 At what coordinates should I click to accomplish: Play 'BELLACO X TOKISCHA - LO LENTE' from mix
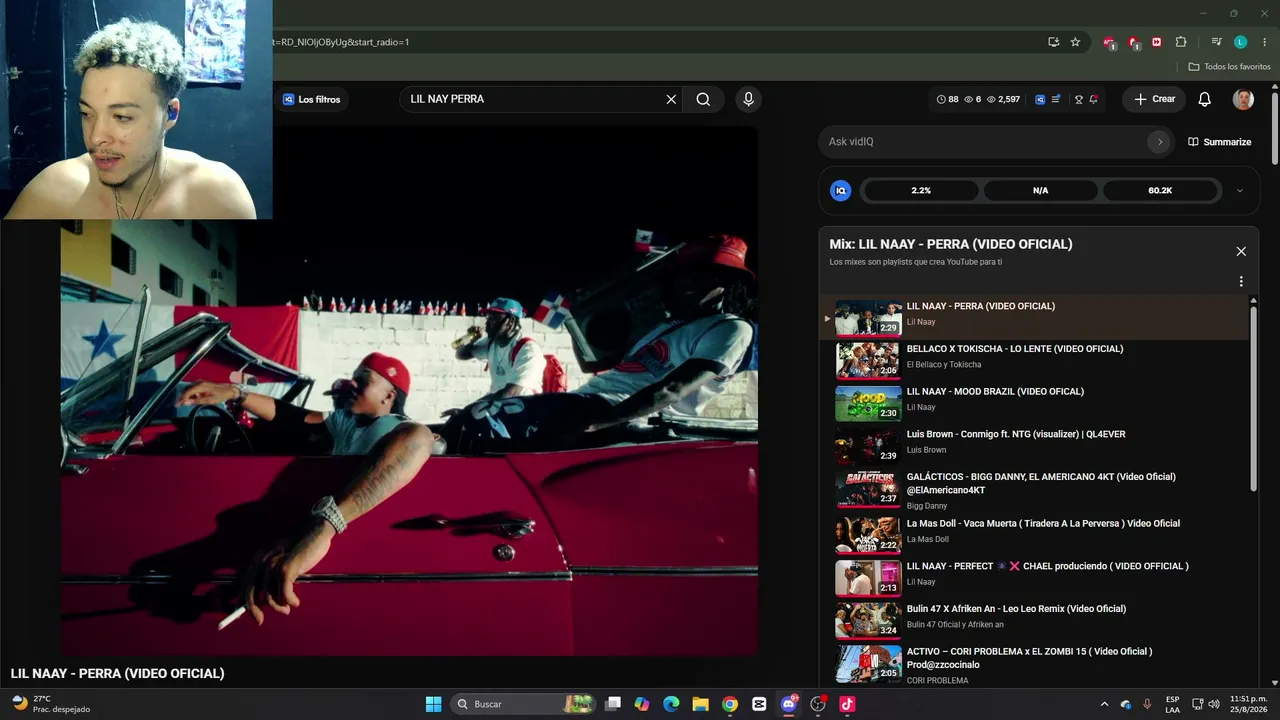click(x=1033, y=358)
